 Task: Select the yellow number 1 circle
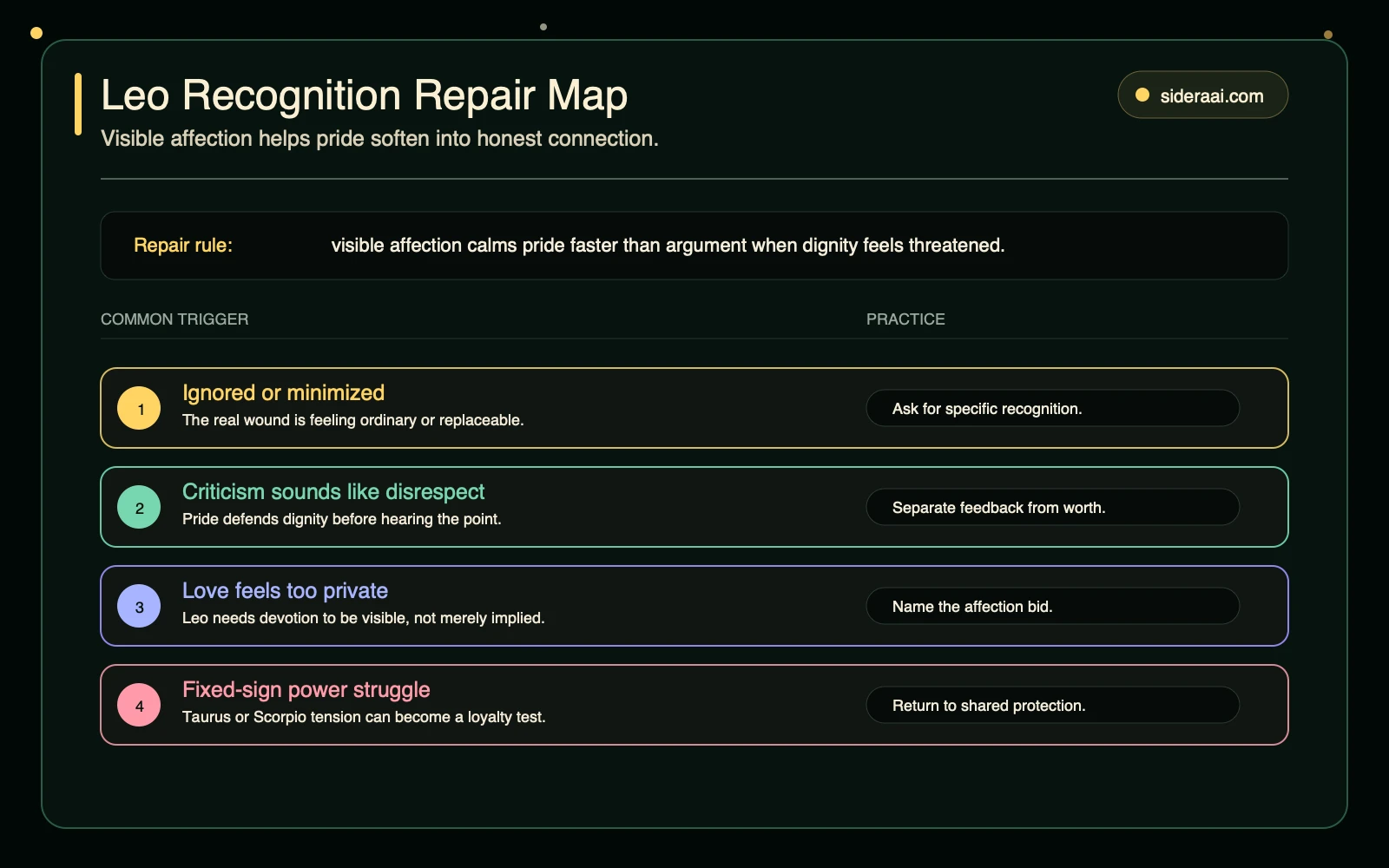139,408
